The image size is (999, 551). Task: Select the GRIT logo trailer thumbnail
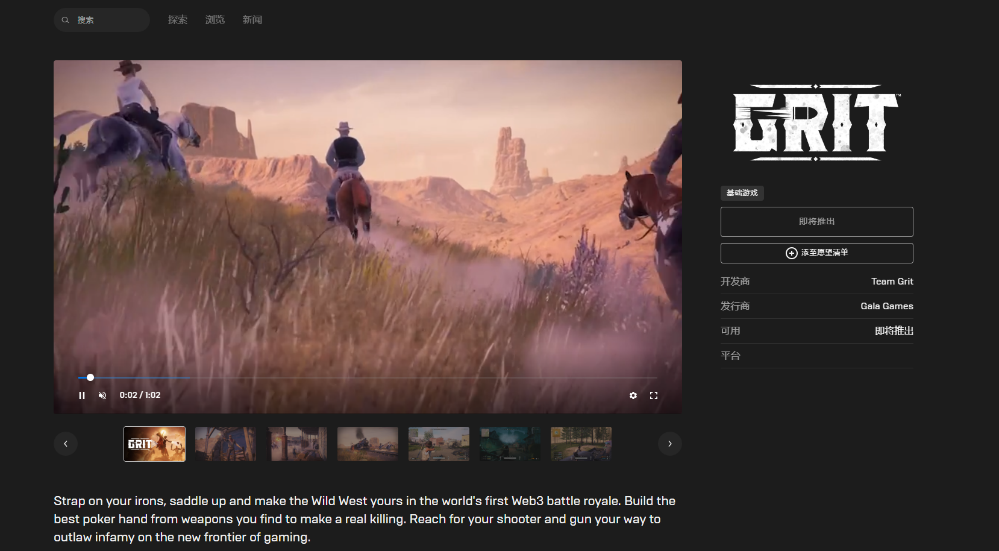coord(154,444)
